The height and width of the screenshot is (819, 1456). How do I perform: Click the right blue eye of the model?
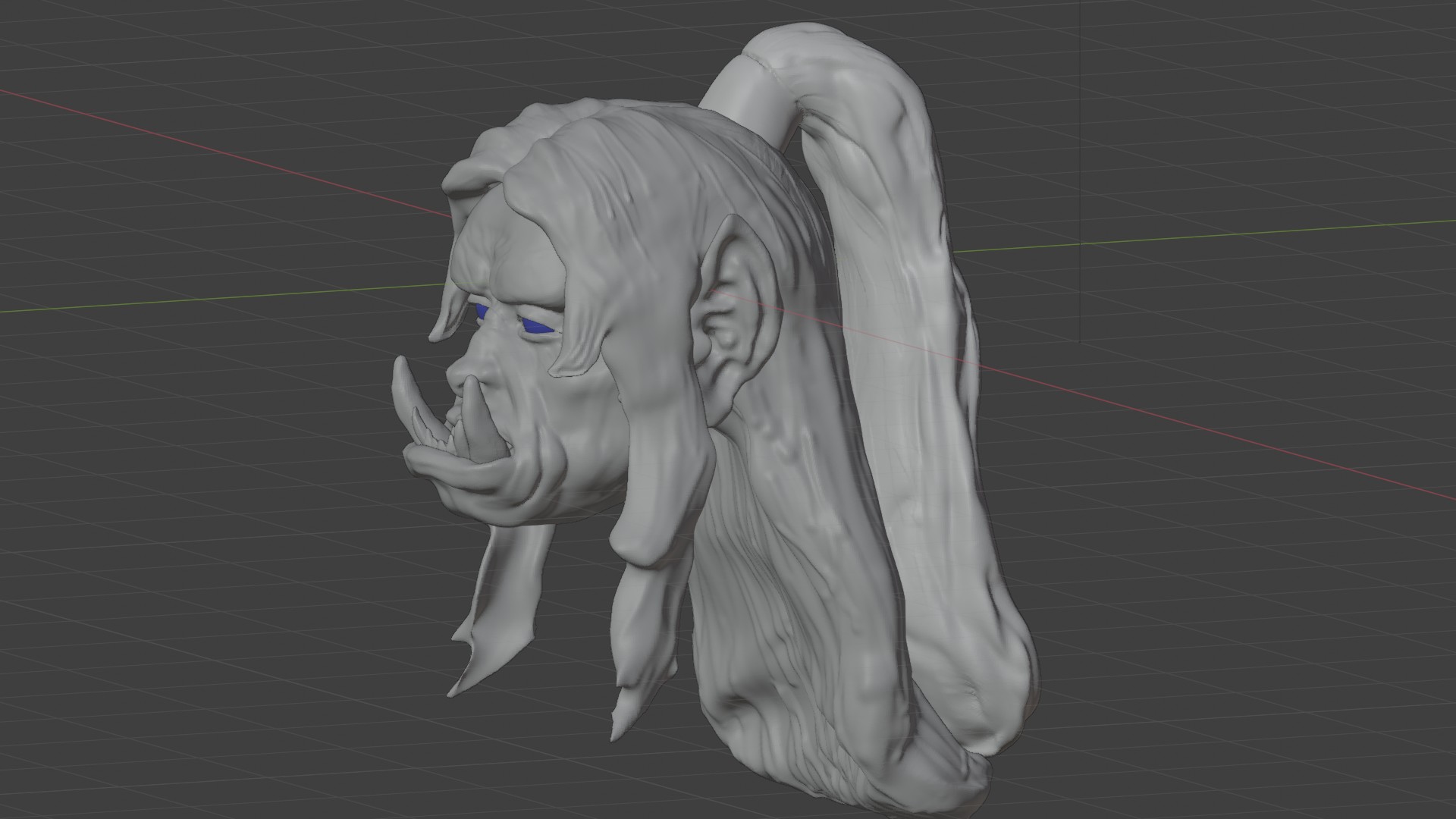[x=536, y=327]
